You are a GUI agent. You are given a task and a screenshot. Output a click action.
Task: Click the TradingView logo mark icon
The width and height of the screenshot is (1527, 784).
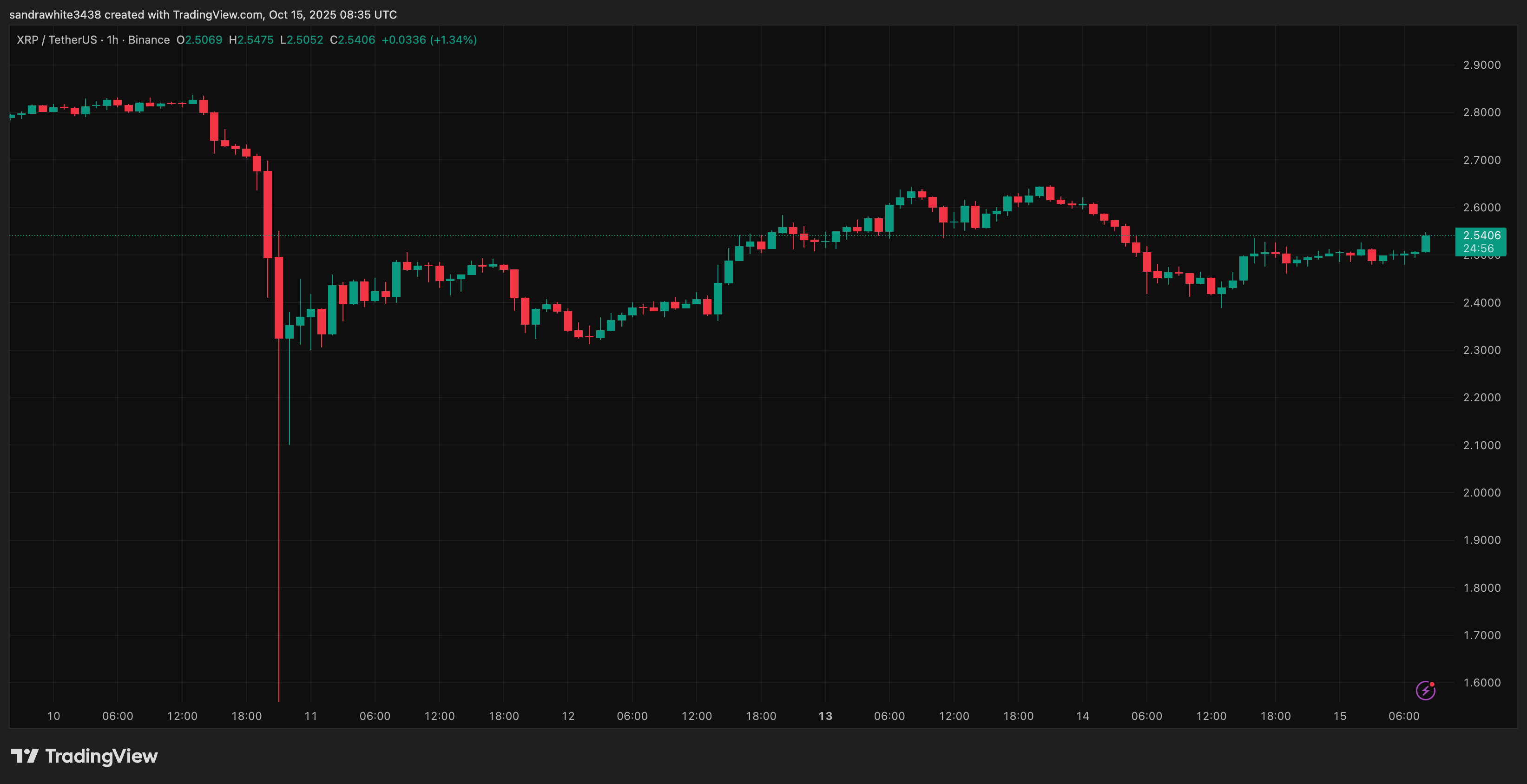tap(24, 756)
